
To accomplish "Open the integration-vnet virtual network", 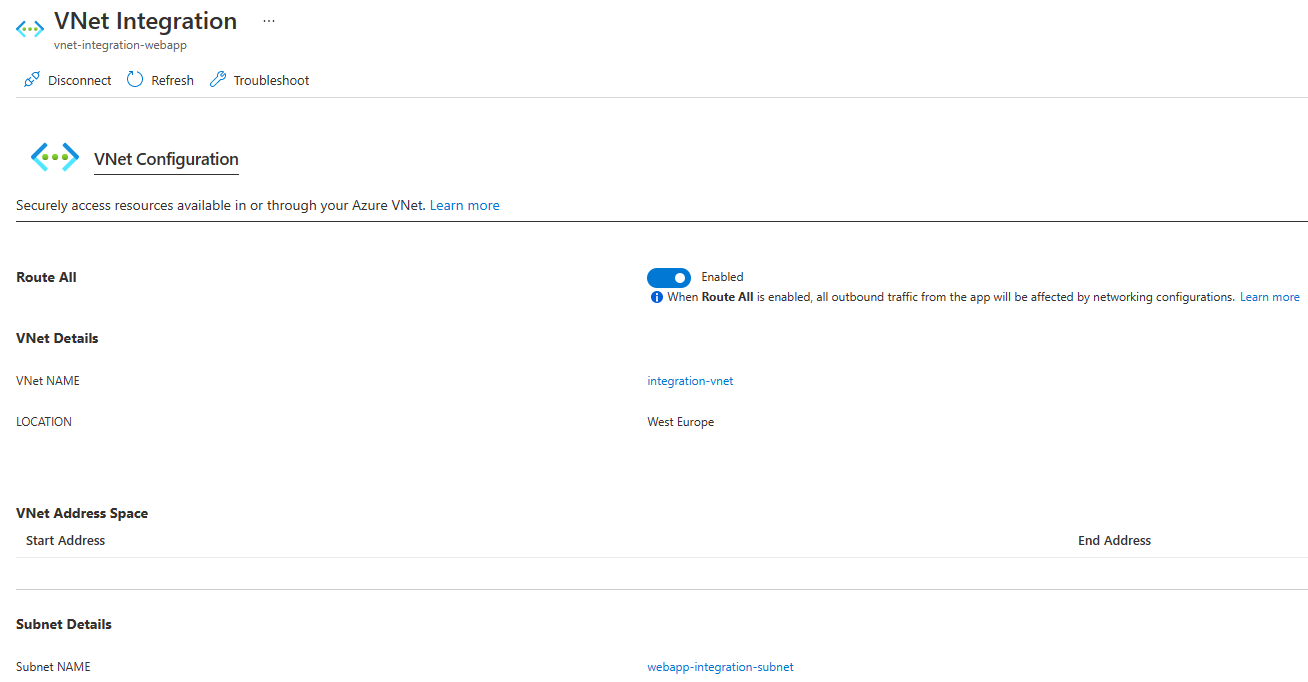I will click(690, 380).
